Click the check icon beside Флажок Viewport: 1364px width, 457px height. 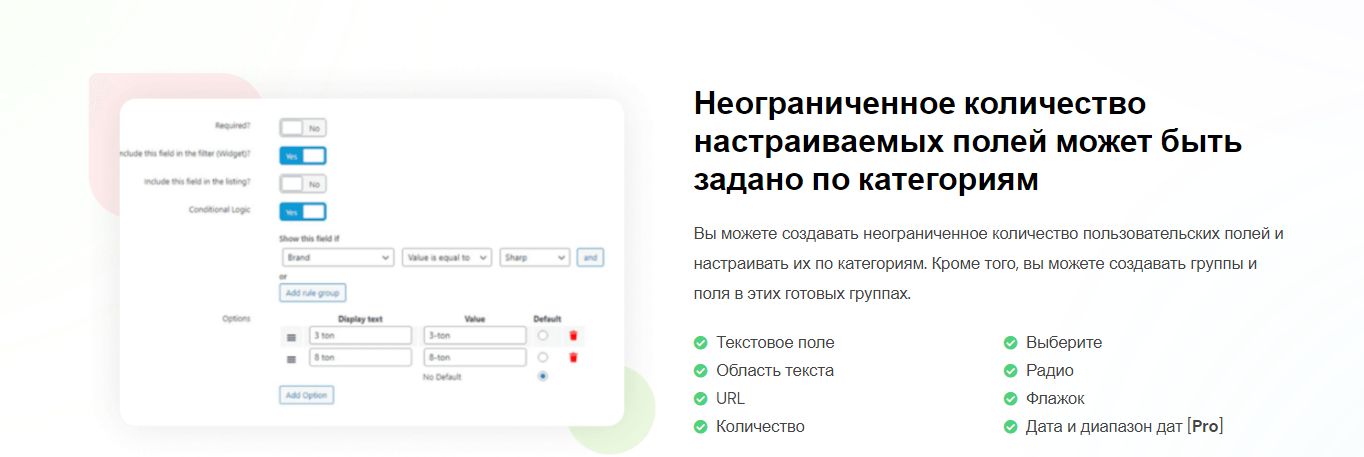1011,399
